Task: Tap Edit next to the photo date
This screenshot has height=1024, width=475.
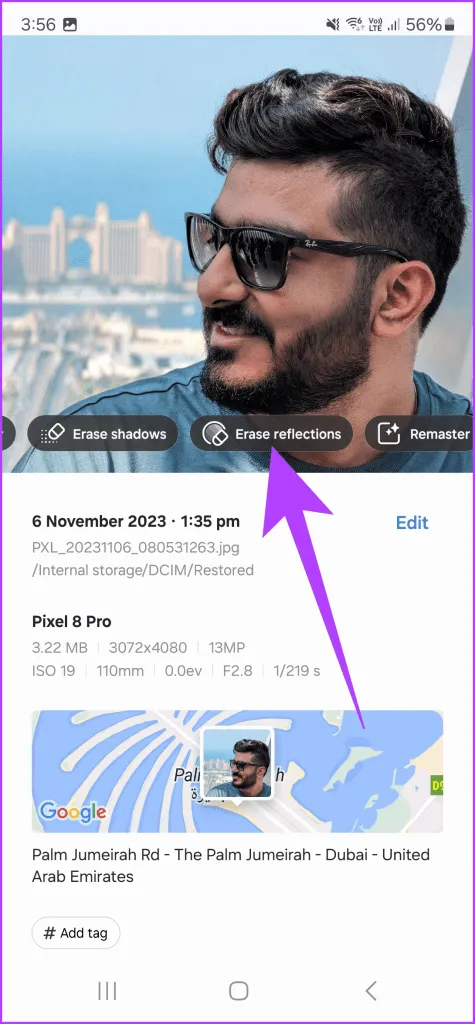Action: pyautogui.click(x=412, y=522)
